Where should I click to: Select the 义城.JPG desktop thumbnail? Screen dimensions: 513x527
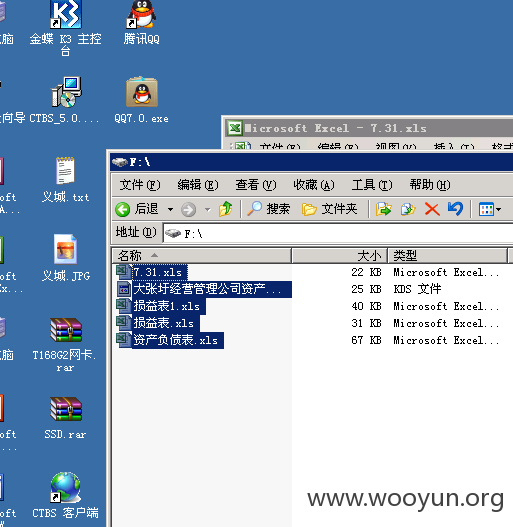[66, 258]
